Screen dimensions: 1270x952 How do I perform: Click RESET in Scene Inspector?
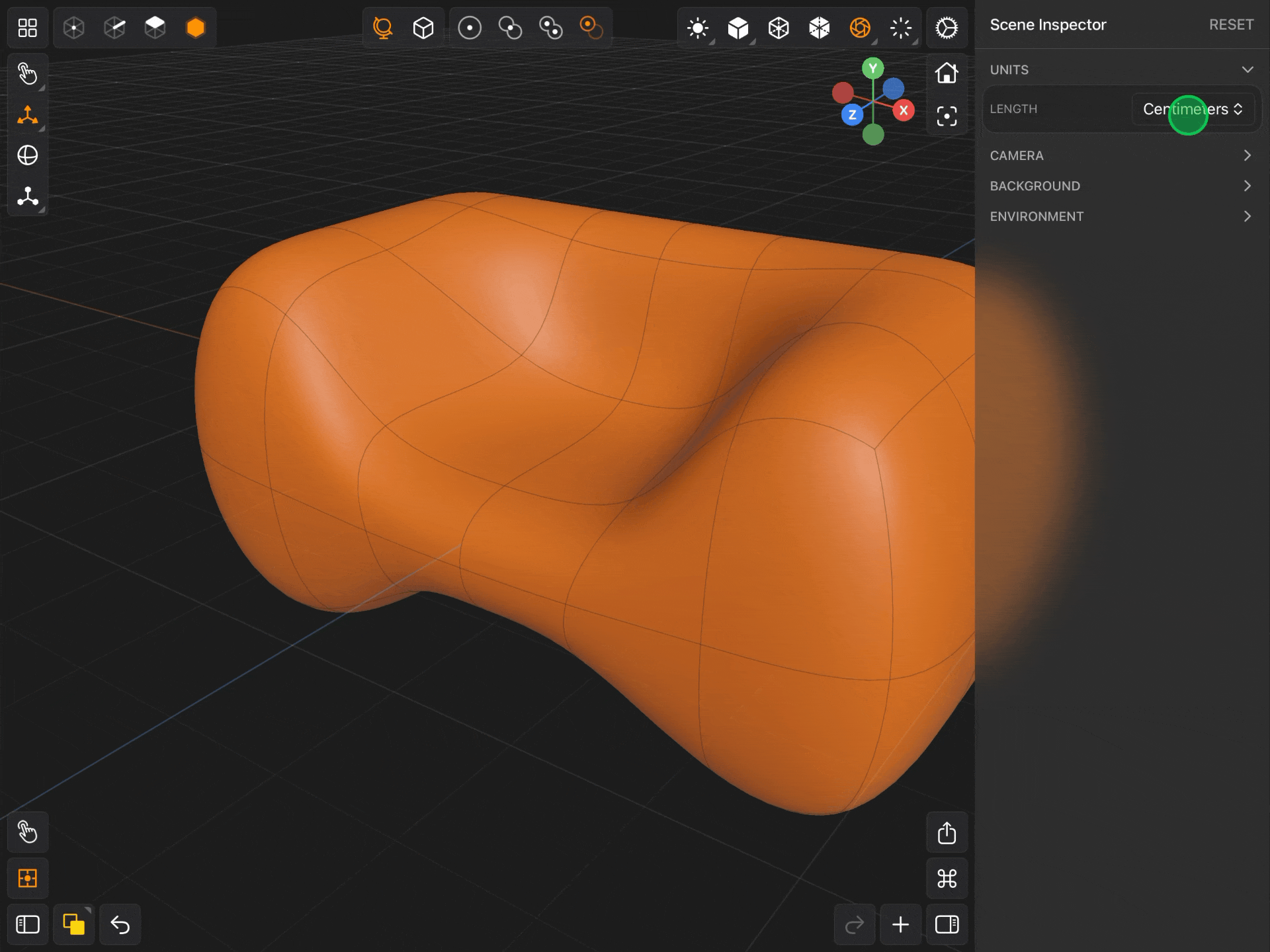click(1231, 24)
